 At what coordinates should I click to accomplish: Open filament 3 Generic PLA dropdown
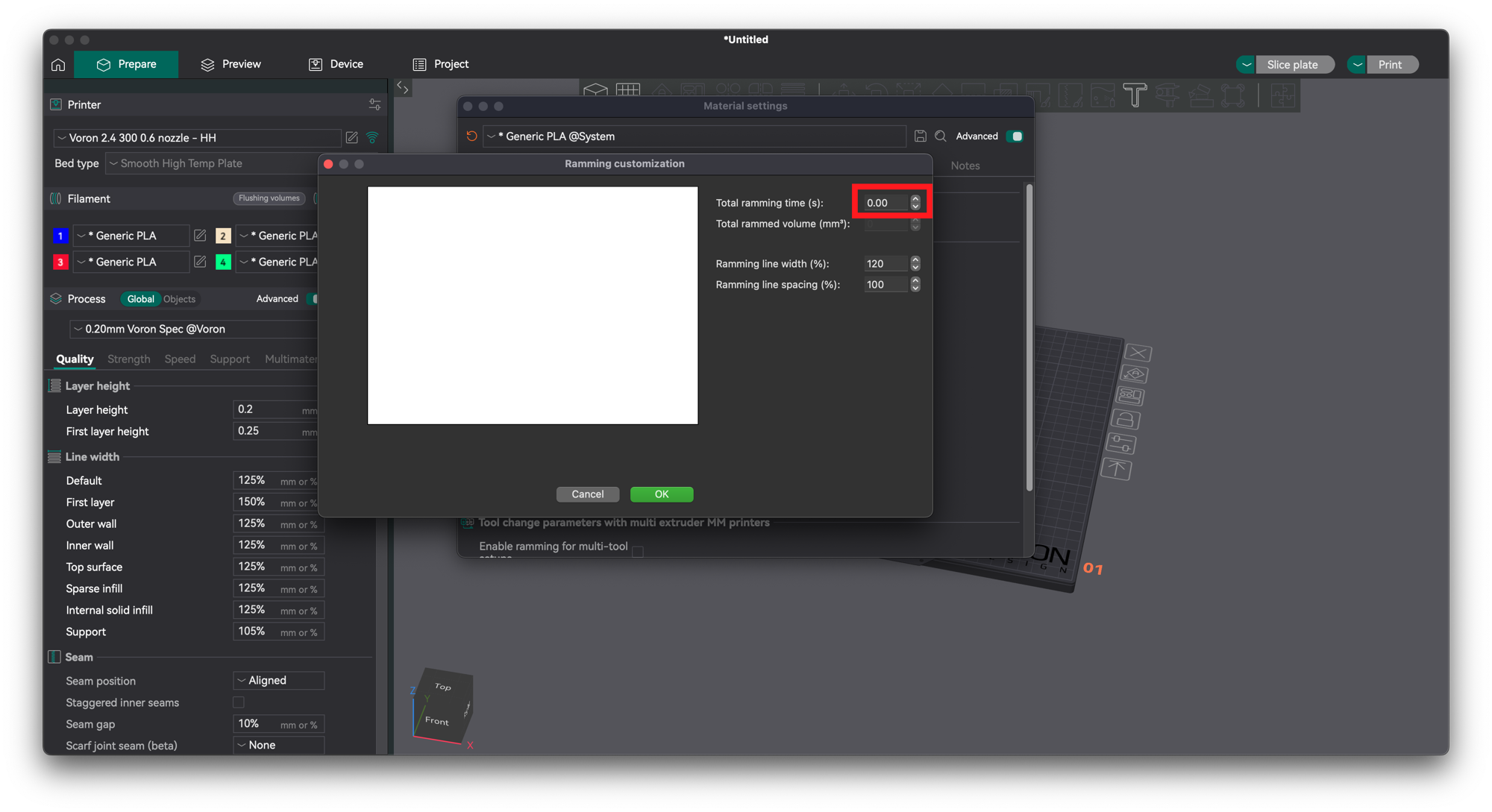pyautogui.click(x=131, y=262)
